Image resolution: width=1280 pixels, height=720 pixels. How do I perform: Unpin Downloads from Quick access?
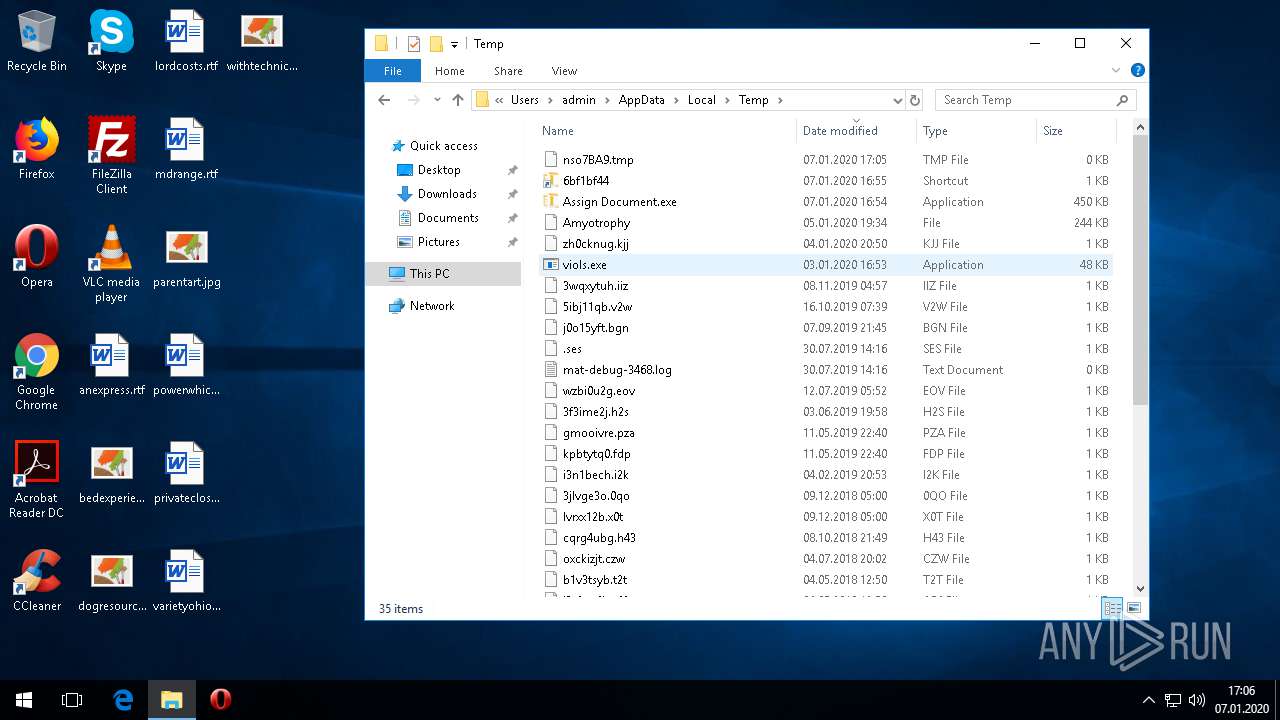(512, 194)
